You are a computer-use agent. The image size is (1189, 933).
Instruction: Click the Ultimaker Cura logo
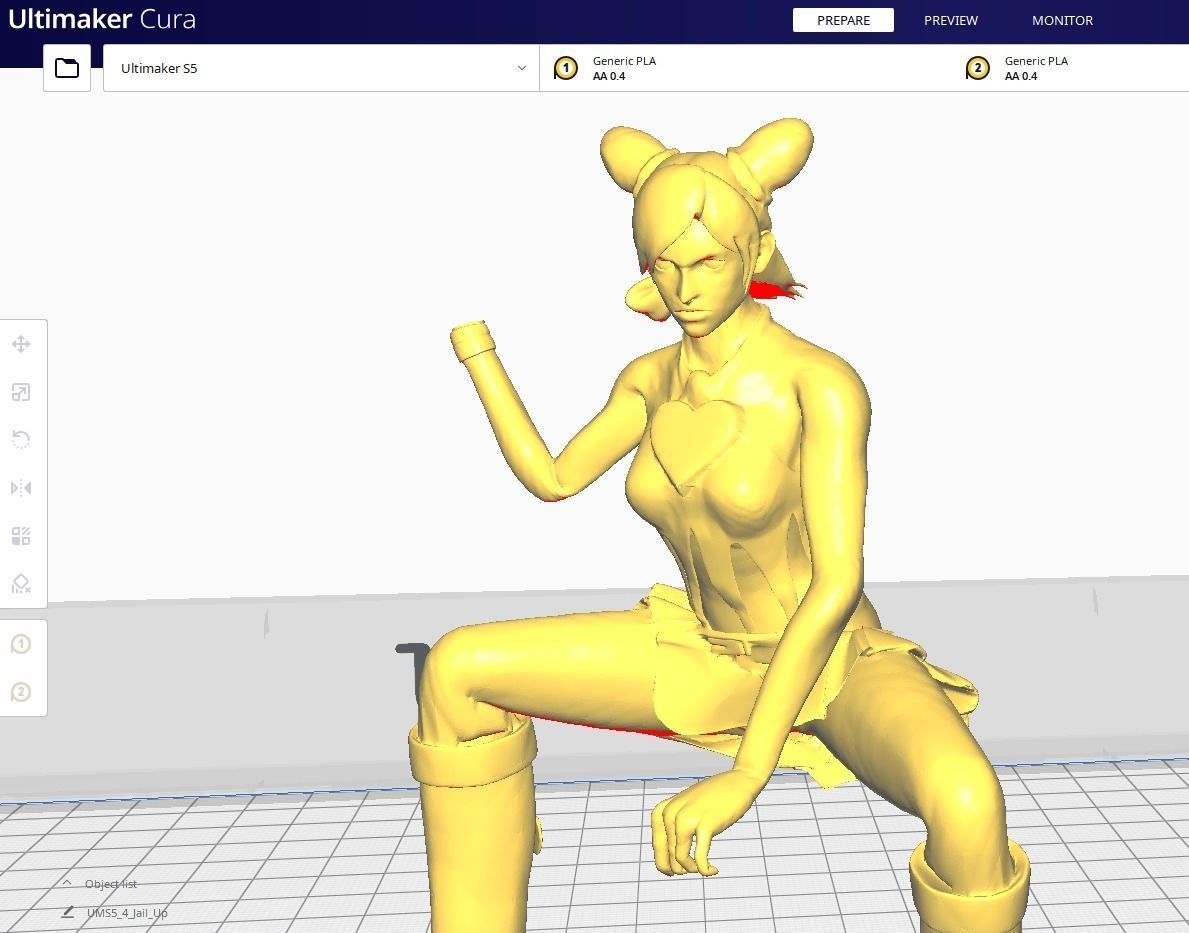click(102, 19)
